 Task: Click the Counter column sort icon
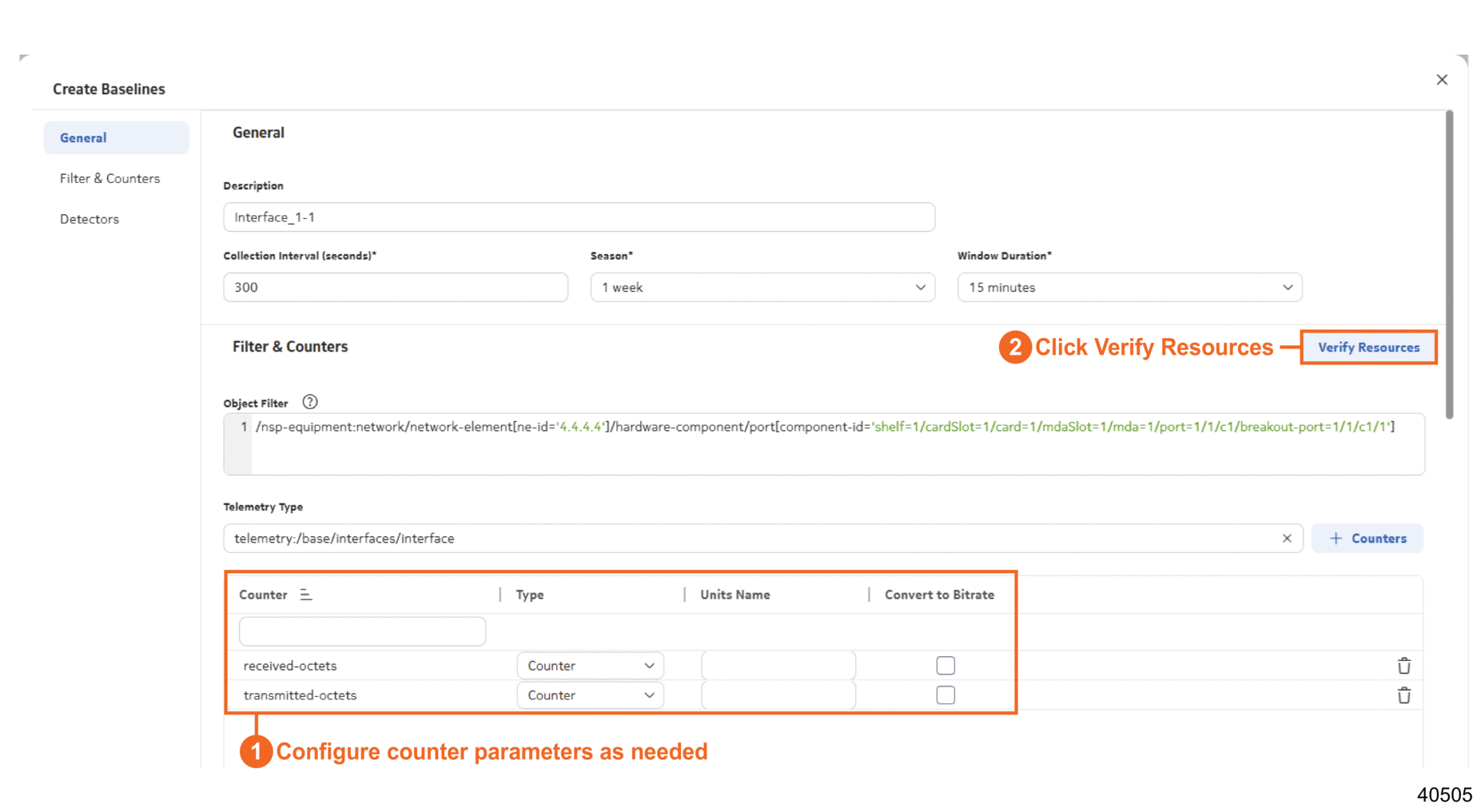click(x=305, y=595)
